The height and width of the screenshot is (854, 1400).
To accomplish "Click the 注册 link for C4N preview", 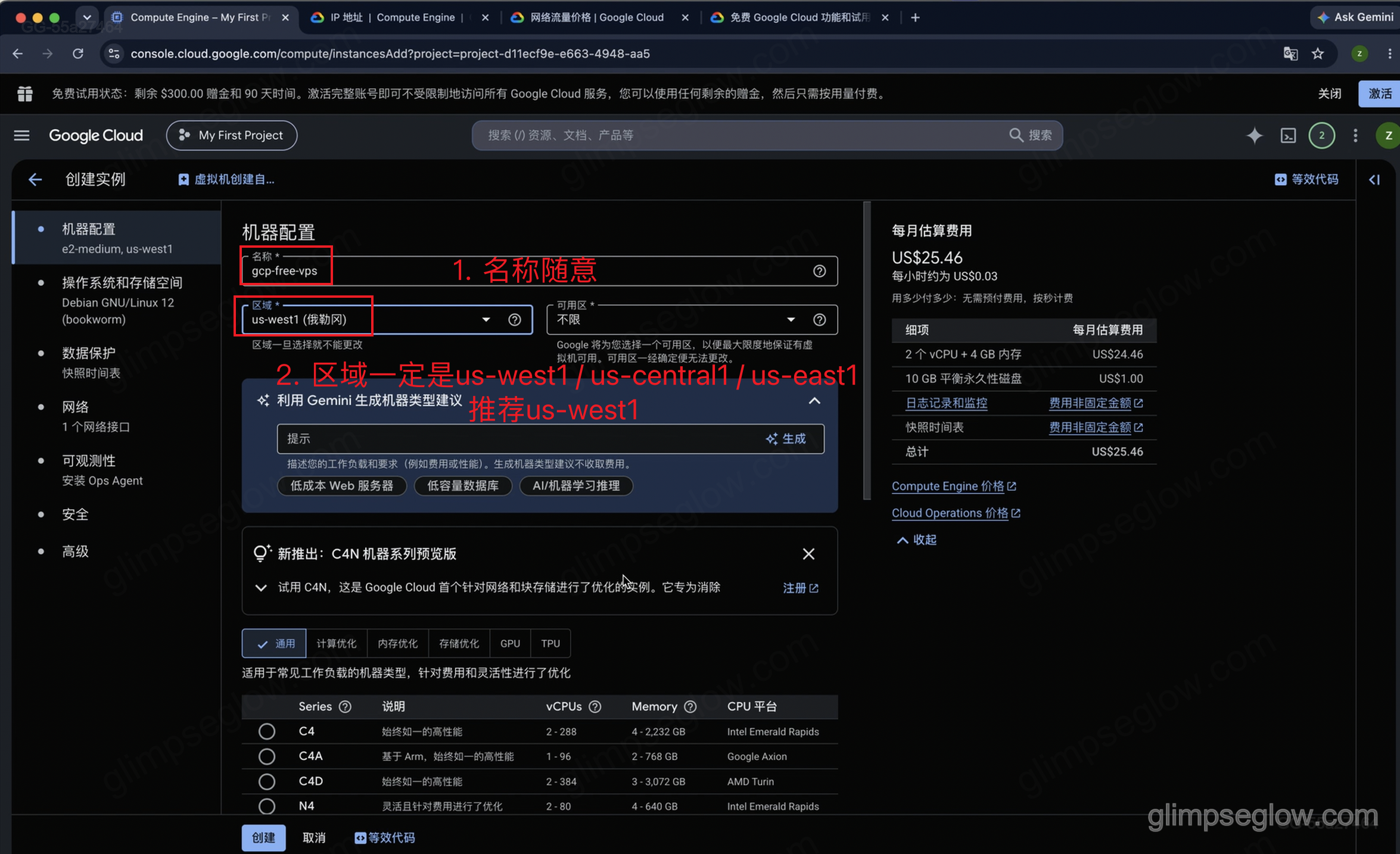I will point(800,588).
